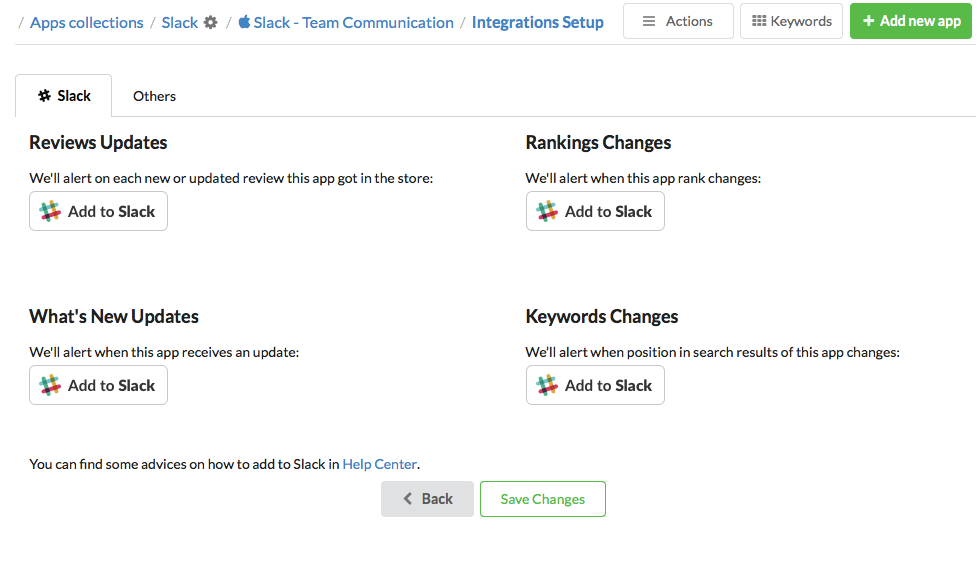Go back with the Back button
Viewport: 979px width, 561px height.
pos(427,499)
